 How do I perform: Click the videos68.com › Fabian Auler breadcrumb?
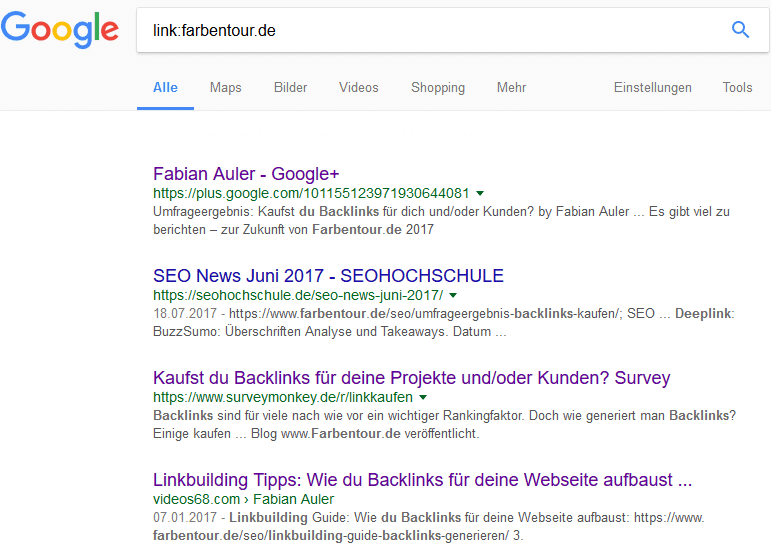pos(243,499)
